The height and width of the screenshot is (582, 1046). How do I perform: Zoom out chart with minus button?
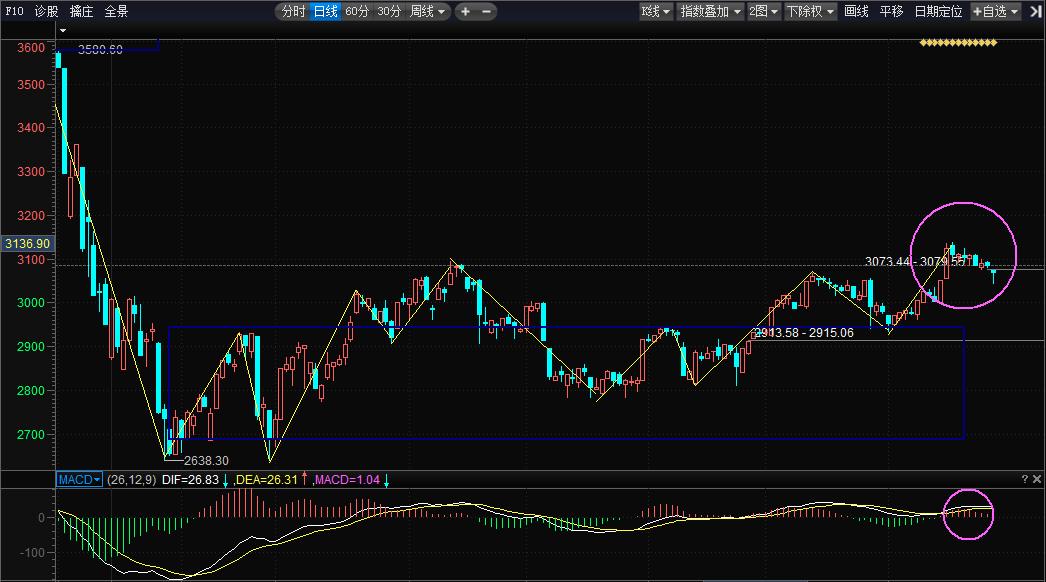click(x=487, y=12)
